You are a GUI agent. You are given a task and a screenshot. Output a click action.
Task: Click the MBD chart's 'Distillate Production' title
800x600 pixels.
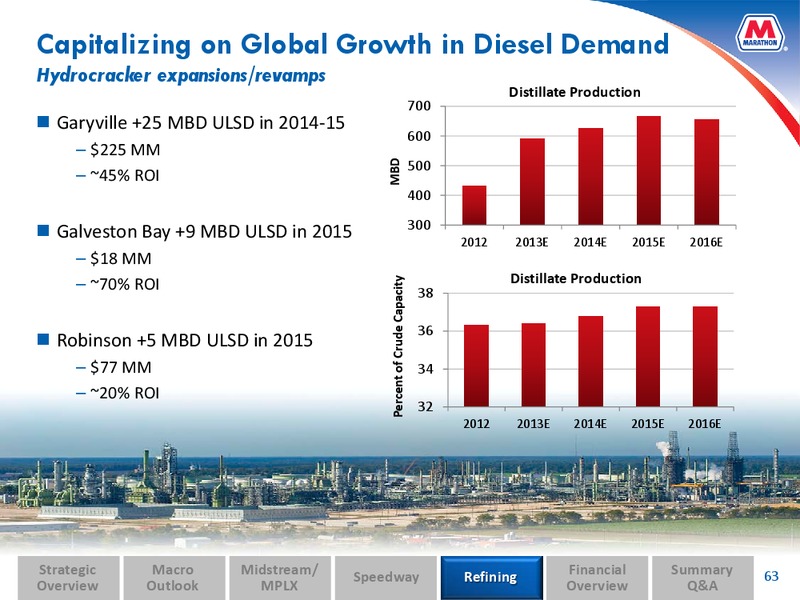click(574, 92)
